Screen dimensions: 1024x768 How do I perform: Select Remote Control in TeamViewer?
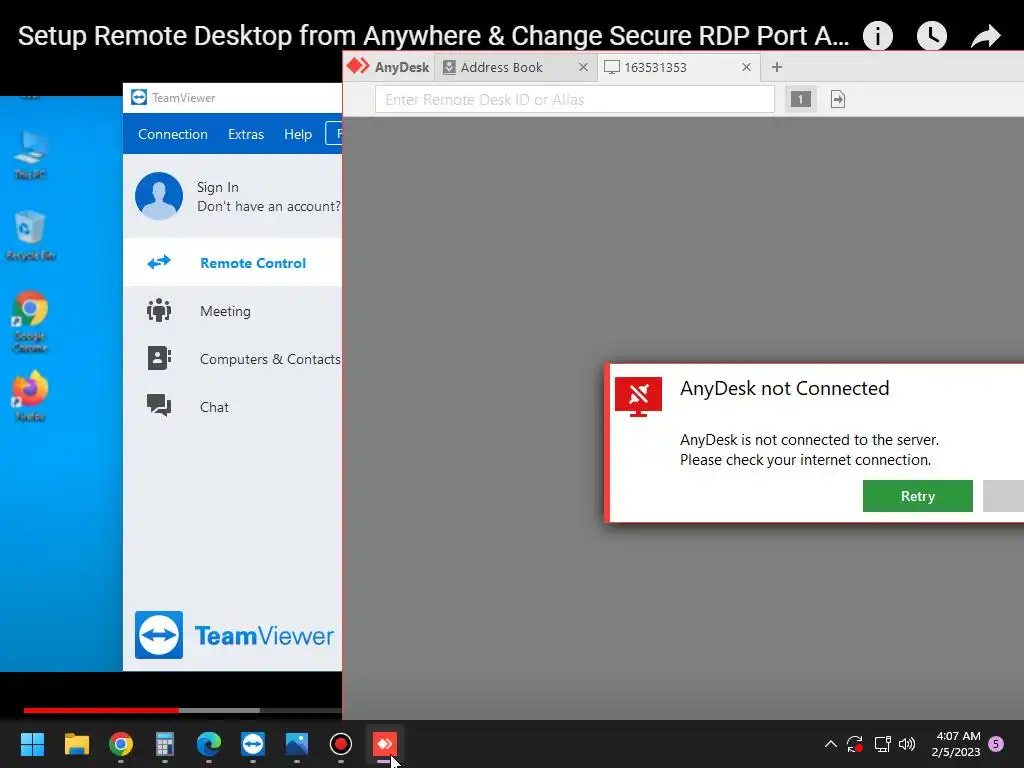(232, 263)
